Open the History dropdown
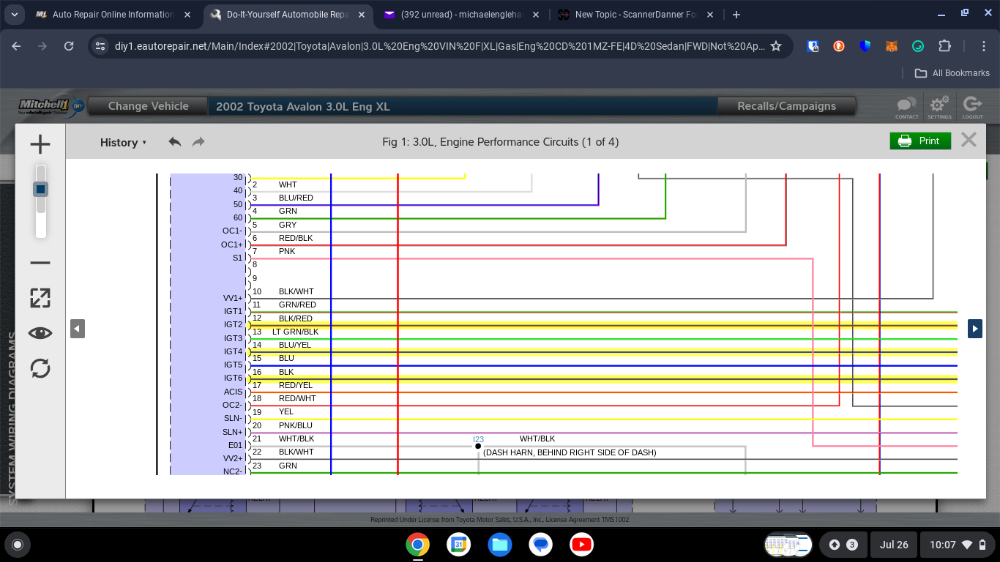 tap(123, 142)
